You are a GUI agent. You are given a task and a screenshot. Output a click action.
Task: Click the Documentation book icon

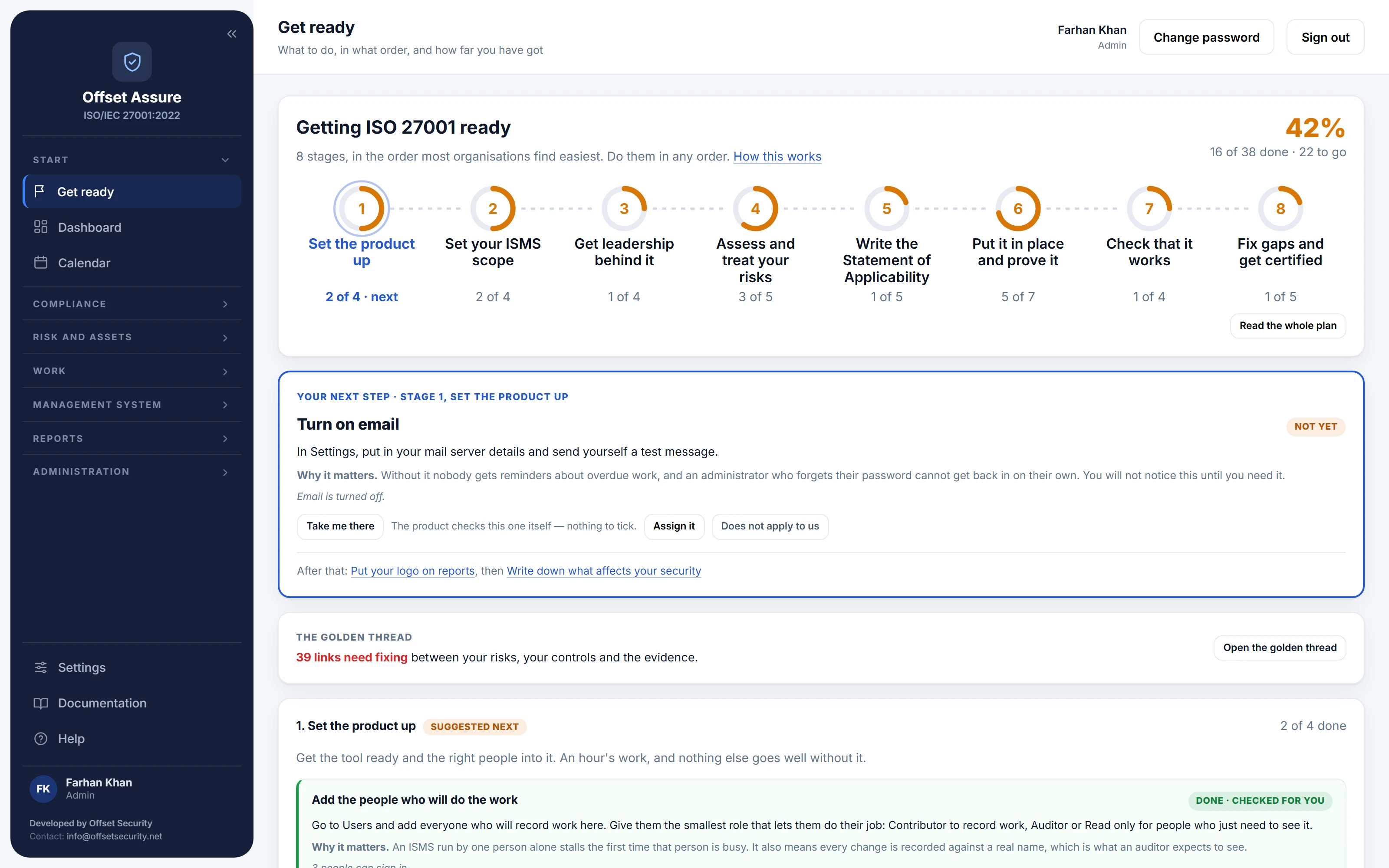[x=41, y=703]
